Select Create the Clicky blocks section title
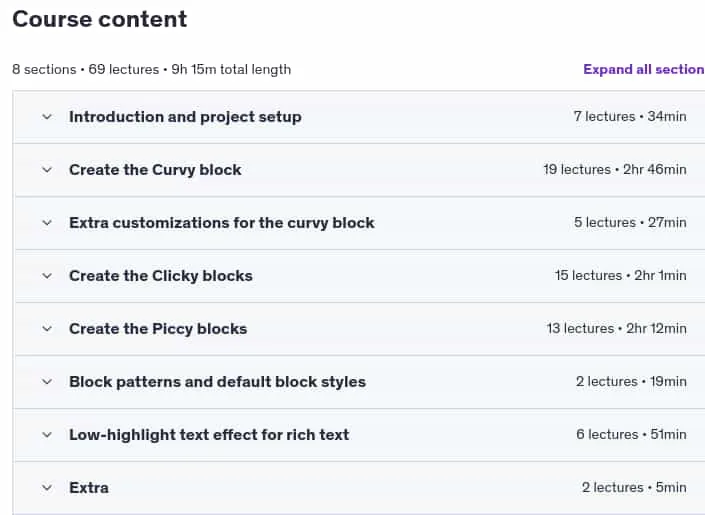 (x=161, y=276)
